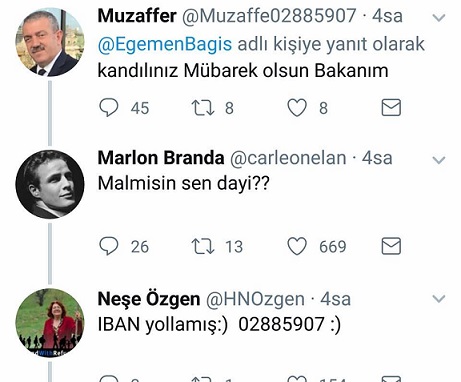Like Marlon Branda's tweet with 669 likes
Image resolution: width=461 pixels, height=382 pixels.
(297, 246)
